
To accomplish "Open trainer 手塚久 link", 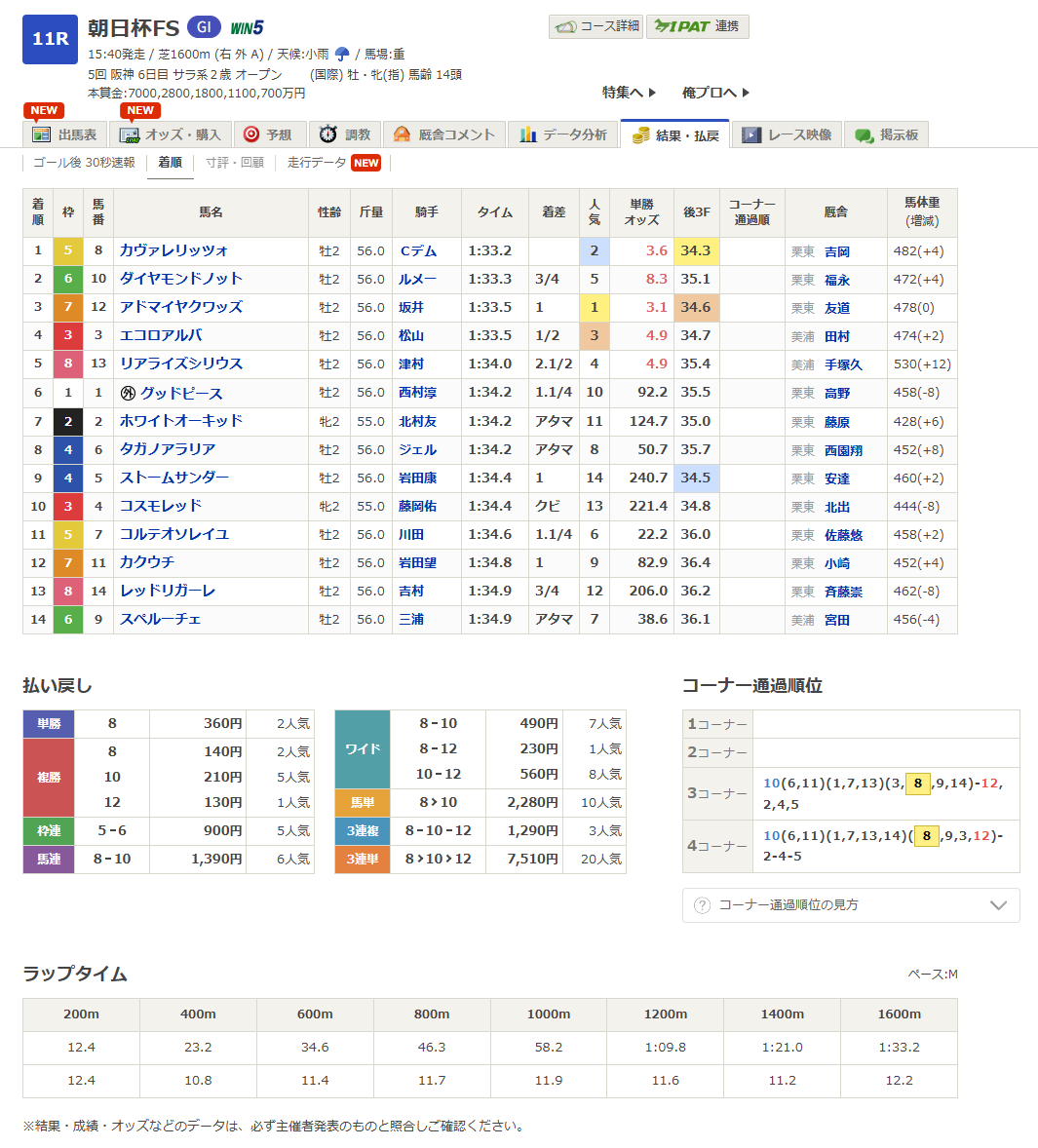I will pyautogui.click(x=843, y=364).
